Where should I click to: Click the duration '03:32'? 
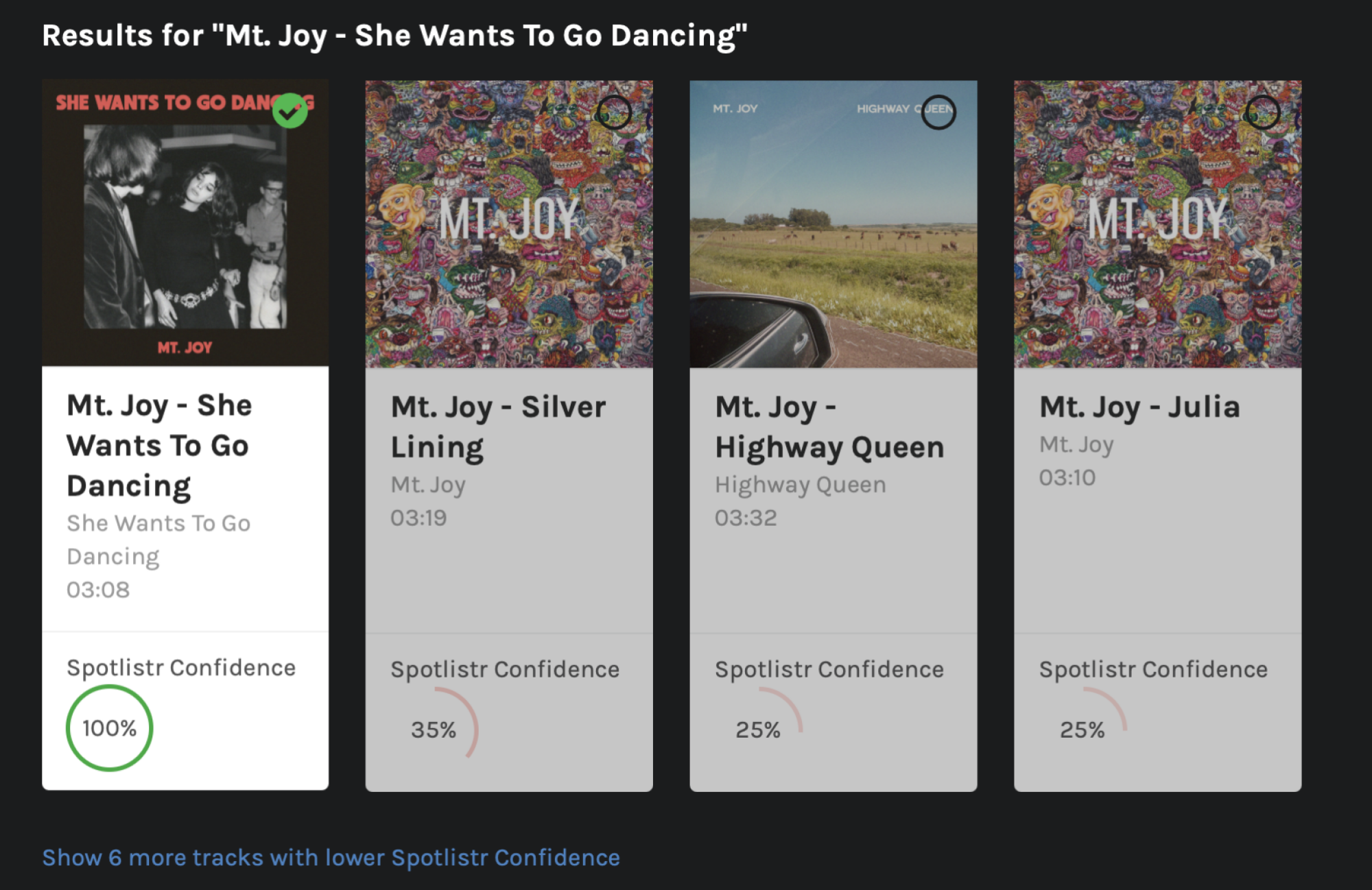coord(746,518)
